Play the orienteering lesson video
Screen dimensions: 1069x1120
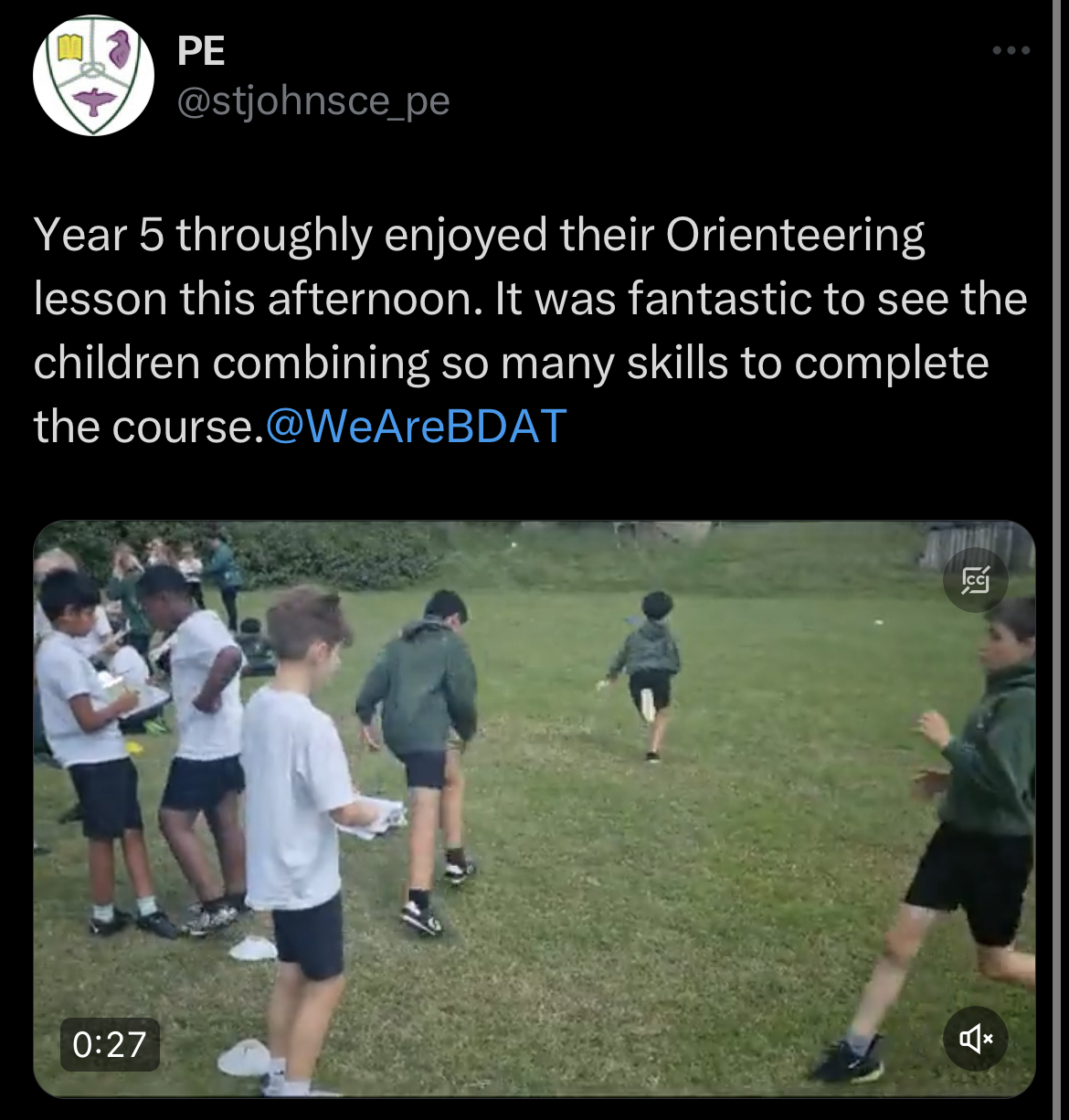click(534, 809)
